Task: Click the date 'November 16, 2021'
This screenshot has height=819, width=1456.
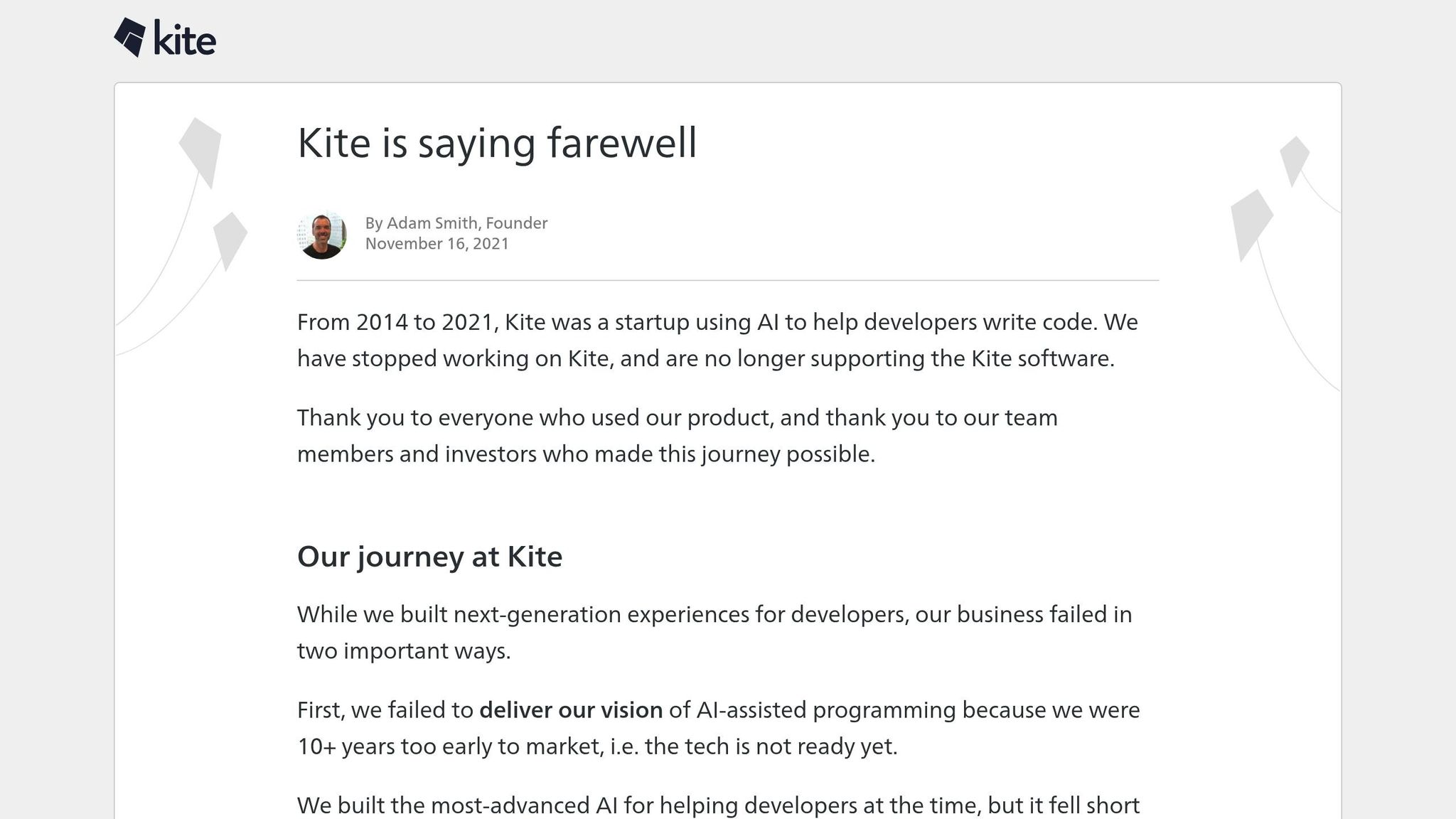Action: point(437,244)
